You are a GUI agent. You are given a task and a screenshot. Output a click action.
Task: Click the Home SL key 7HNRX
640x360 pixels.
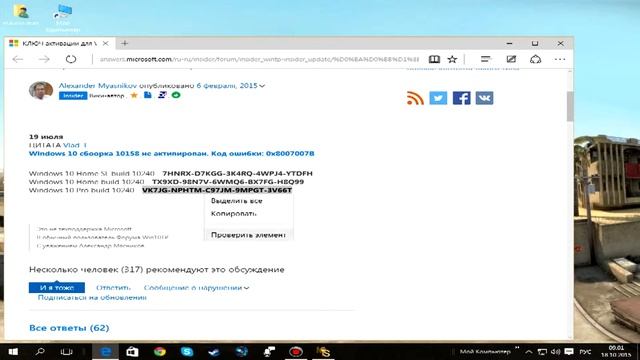[x=237, y=173]
